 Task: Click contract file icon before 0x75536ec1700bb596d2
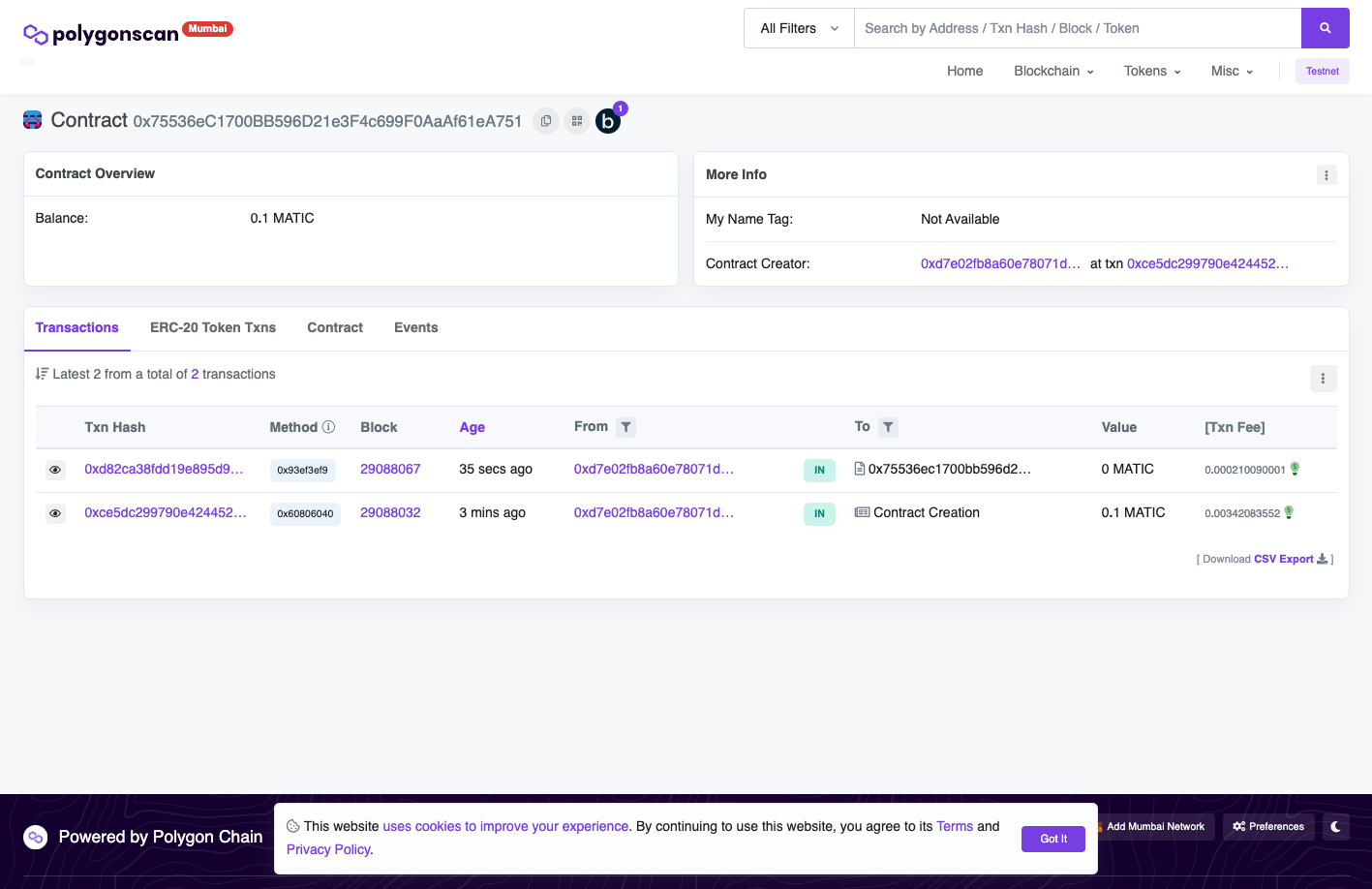pyautogui.click(x=860, y=469)
